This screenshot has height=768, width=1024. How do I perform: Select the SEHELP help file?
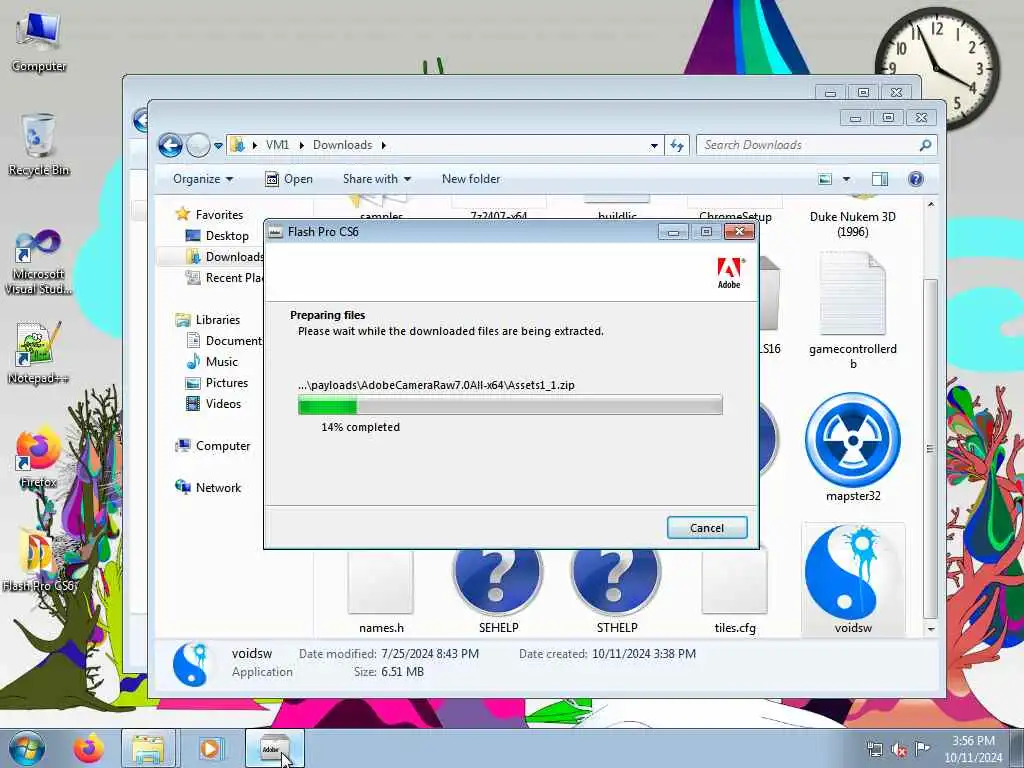click(498, 591)
